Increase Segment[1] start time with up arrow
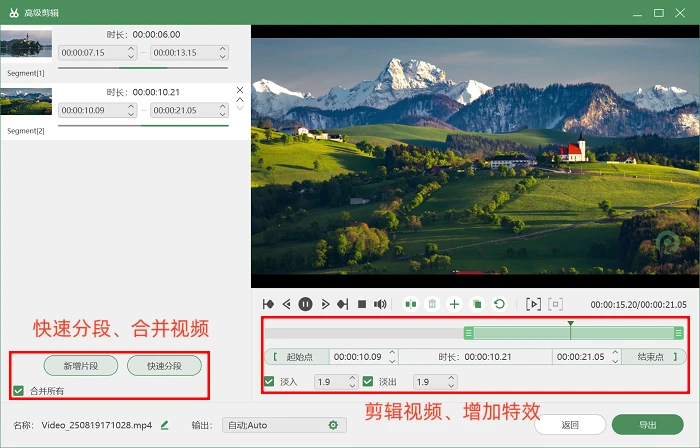700x448 pixels. coord(131,49)
